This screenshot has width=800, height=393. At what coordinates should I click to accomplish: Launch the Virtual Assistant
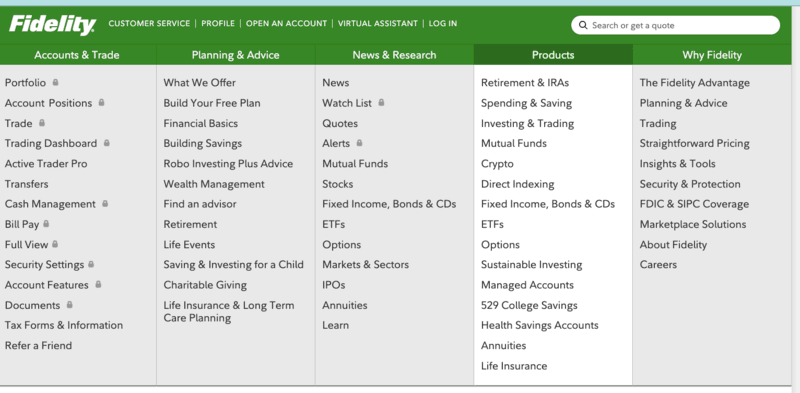coord(378,23)
